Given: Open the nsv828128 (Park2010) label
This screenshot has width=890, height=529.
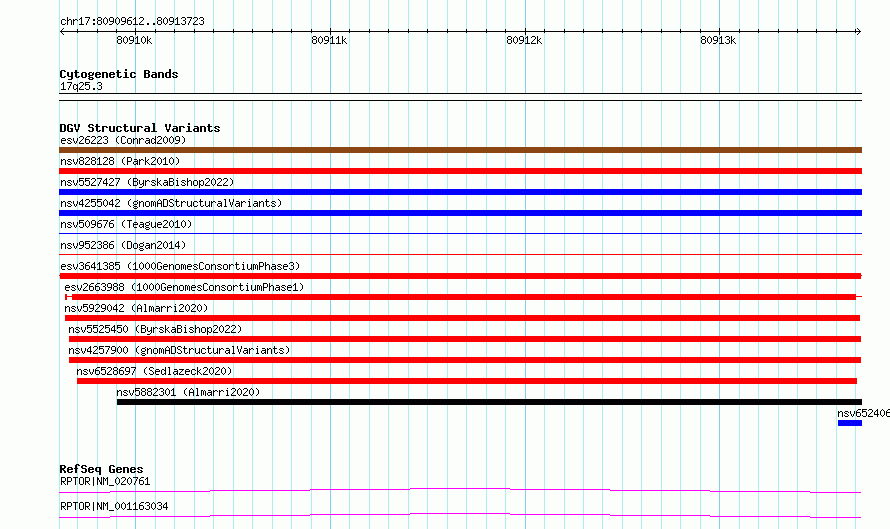Looking at the screenshot, I should [120, 161].
